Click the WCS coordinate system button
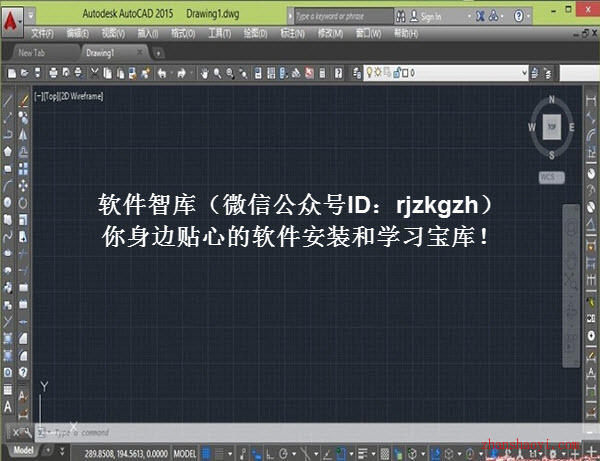Screen dimensions: 600x461 click(551, 177)
